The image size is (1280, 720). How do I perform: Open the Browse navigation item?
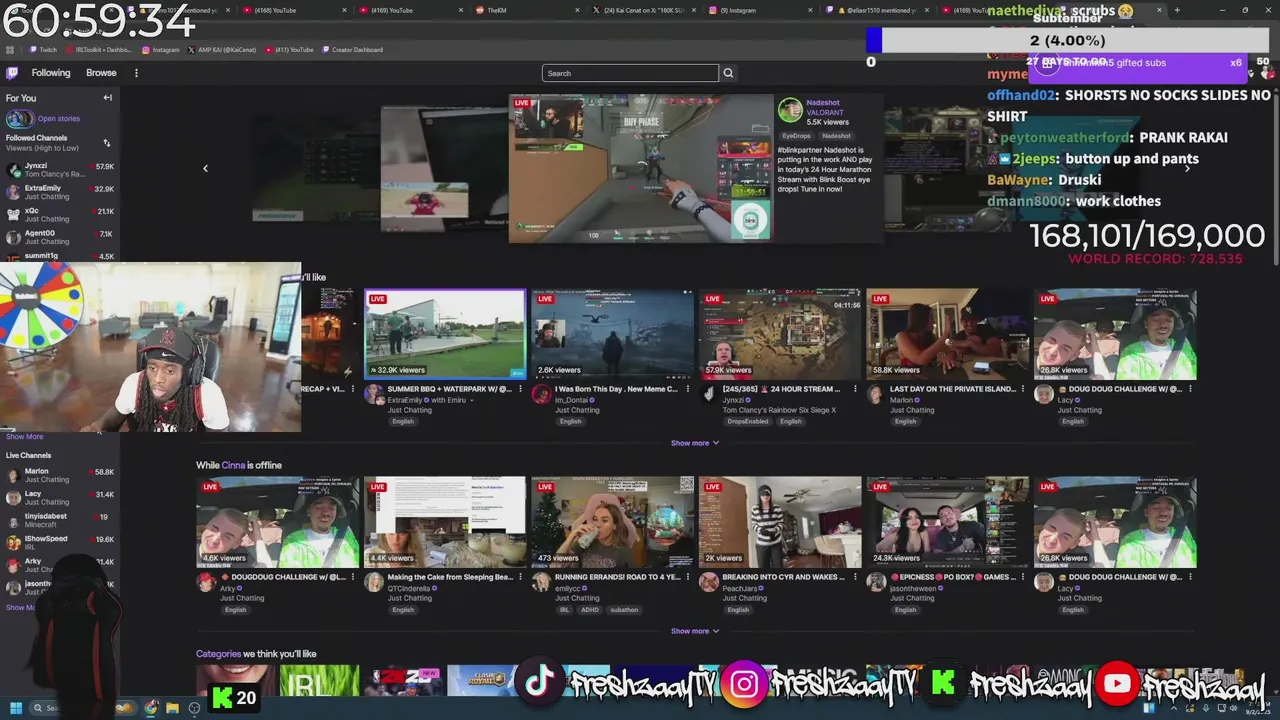coord(101,73)
